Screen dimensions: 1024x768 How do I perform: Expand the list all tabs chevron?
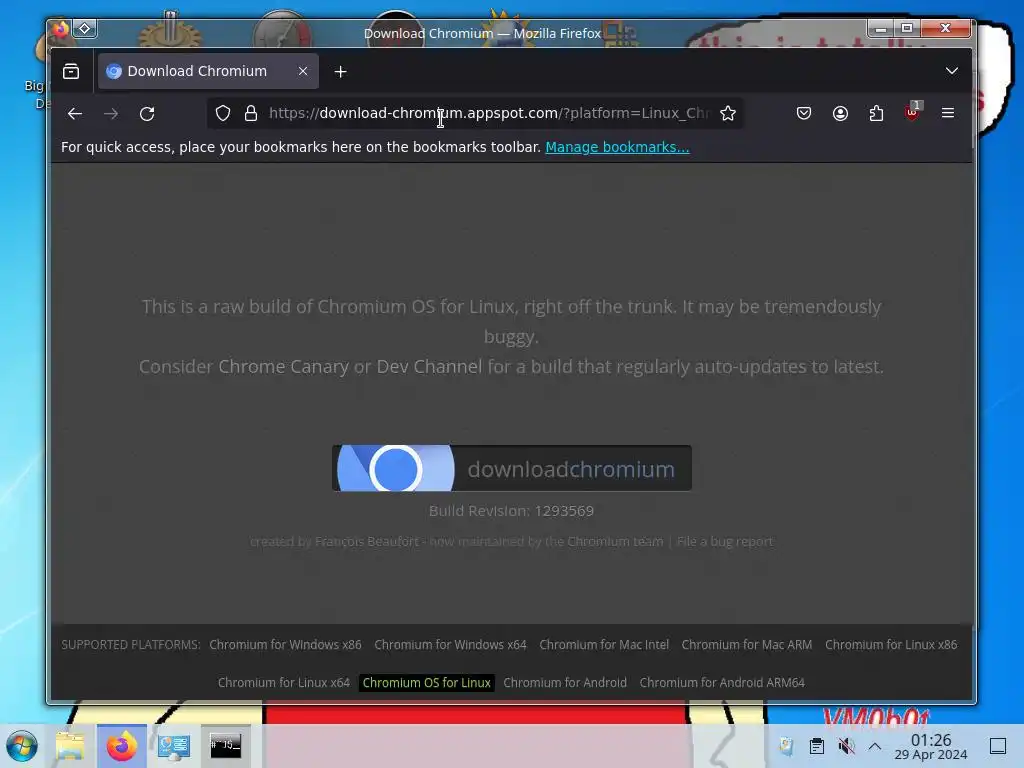(952, 71)
